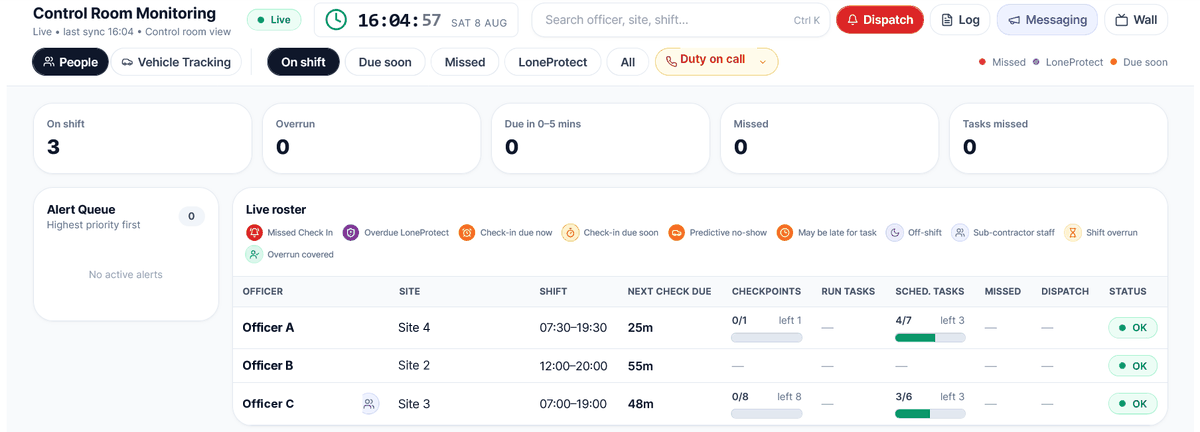Select the Due soon filter
Image resolution: width=1200 pixels, height=432 pixels.
[385, 62]
